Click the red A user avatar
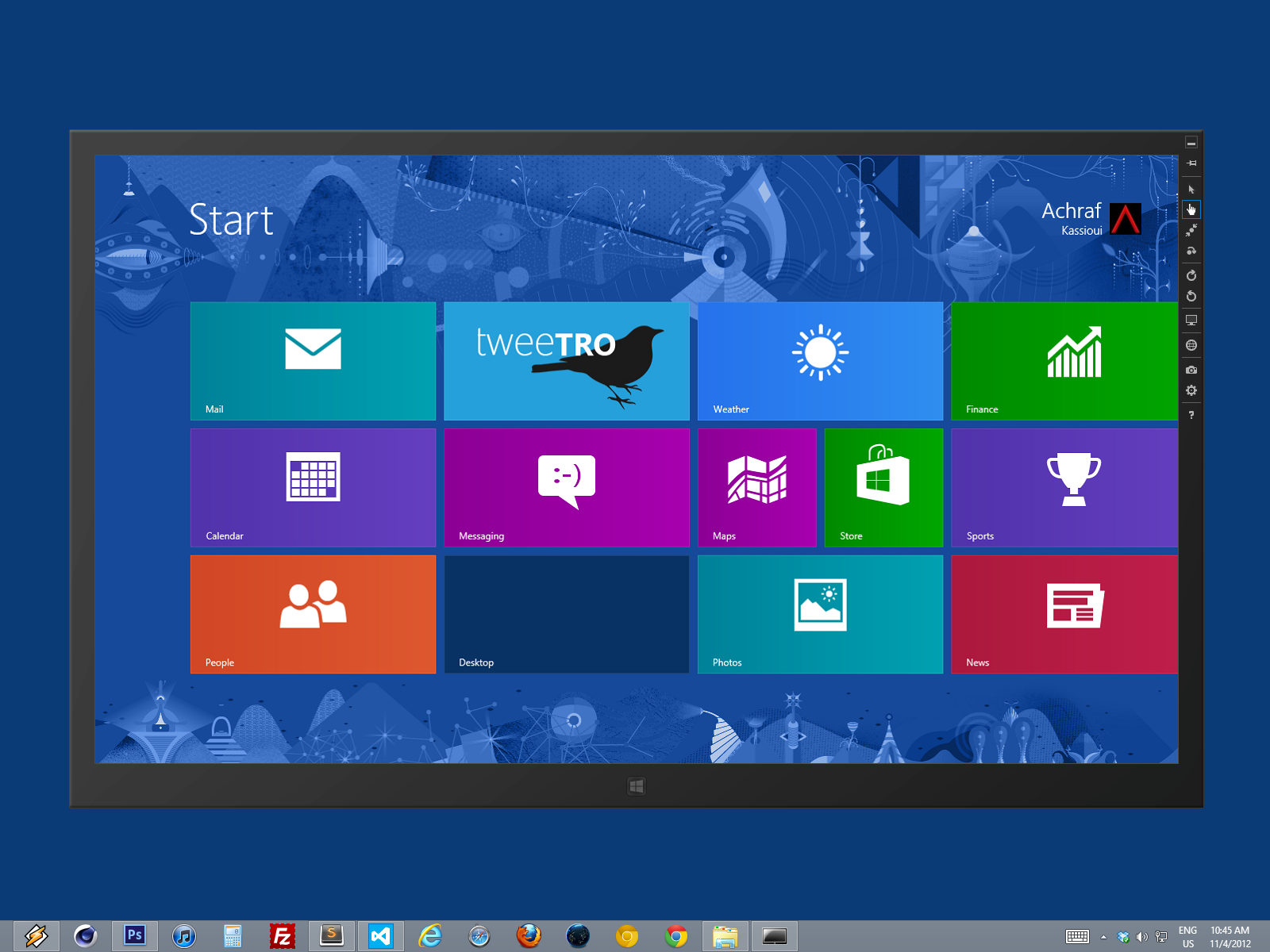The height and width of the screenshot is (952, 1270). pos(1126,219)
